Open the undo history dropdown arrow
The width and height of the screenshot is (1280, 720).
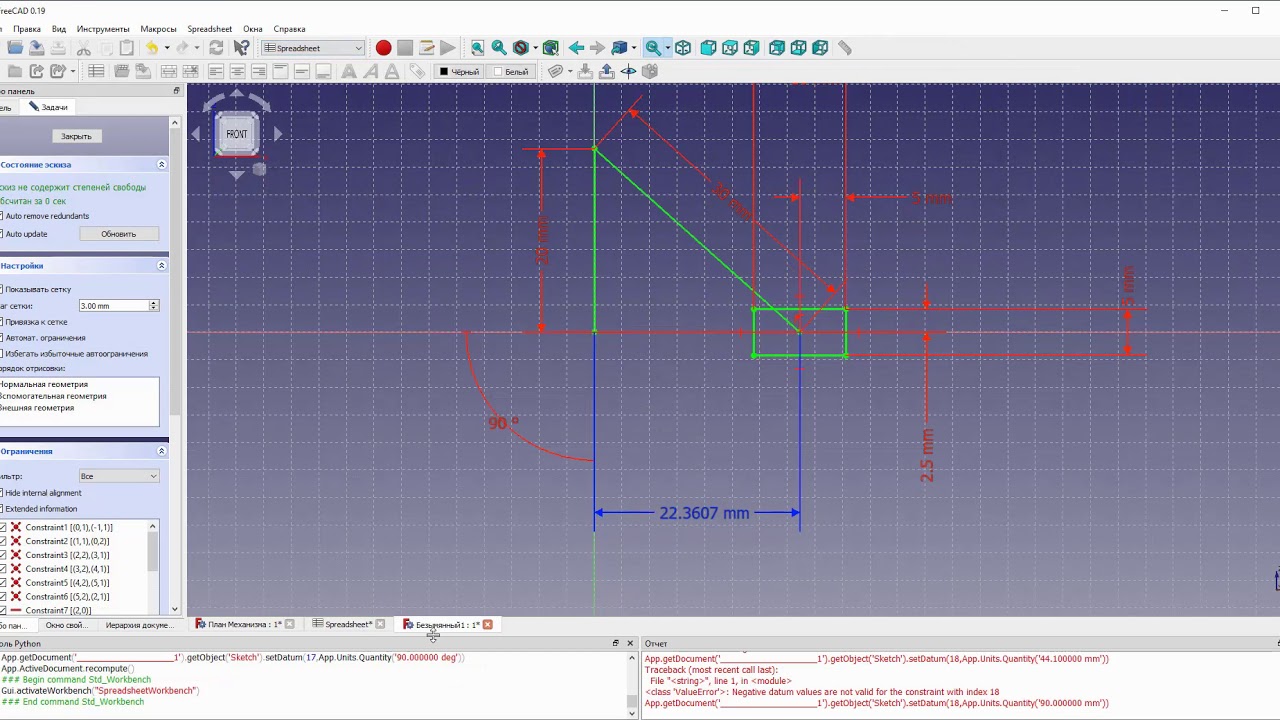pos(167,48)
